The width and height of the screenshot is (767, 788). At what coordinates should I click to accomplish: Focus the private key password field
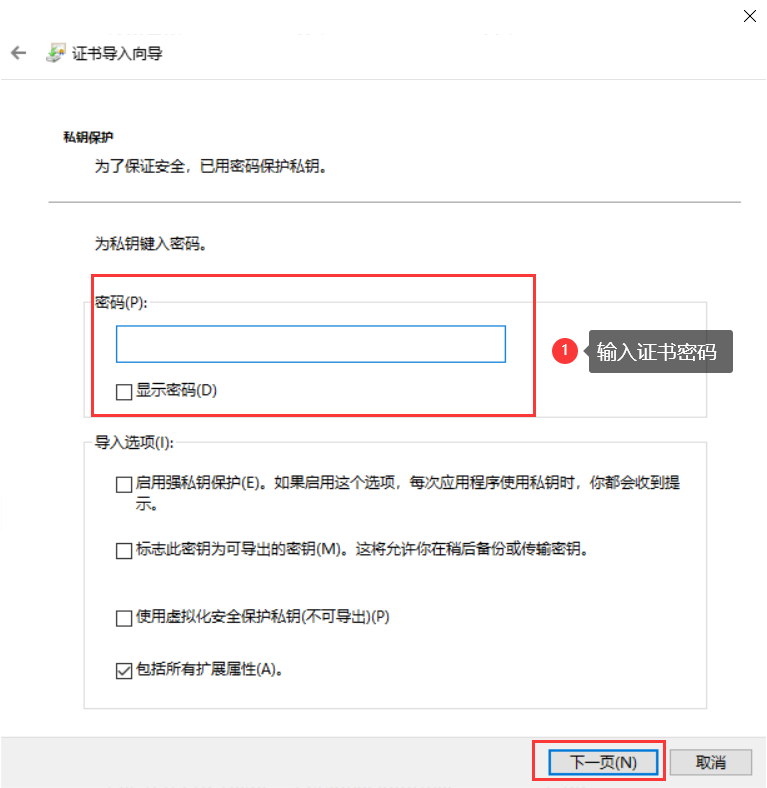(311, 344)
